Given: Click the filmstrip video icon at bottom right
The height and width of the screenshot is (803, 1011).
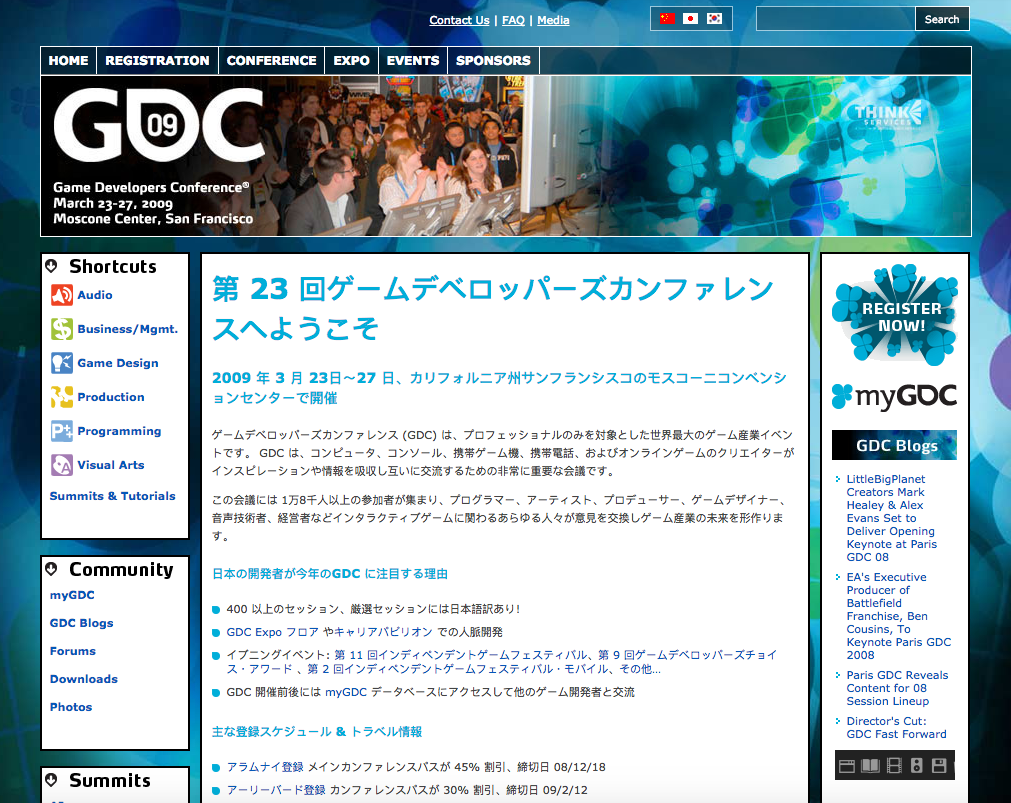Looking at the screenshot, I should pos(895,766).
